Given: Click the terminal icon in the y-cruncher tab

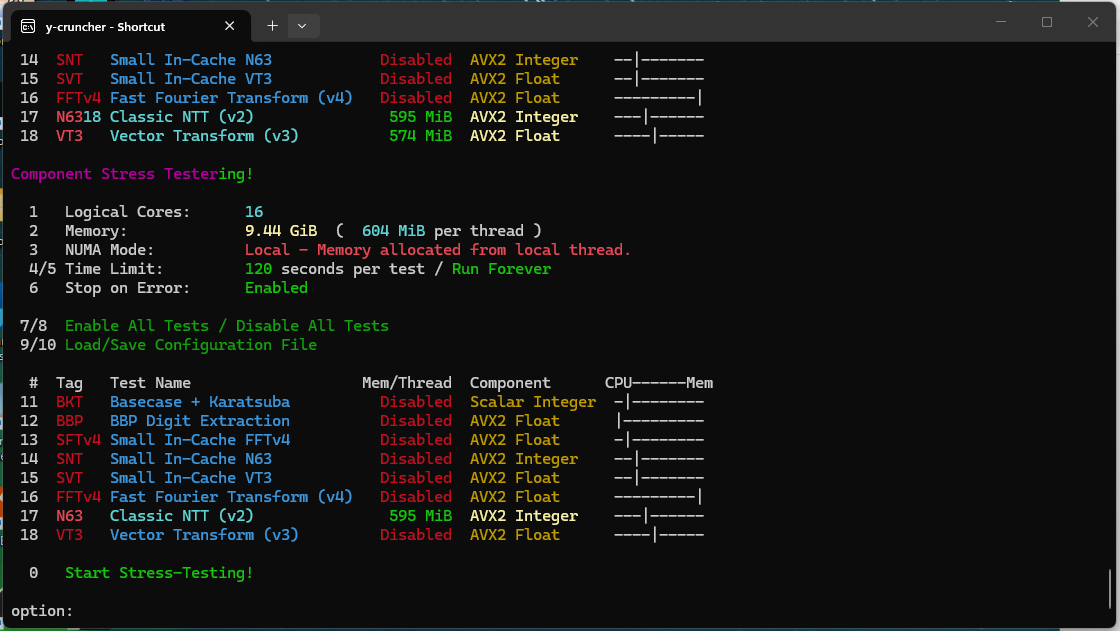Looking at the screenshot, I should click(28, 26).
